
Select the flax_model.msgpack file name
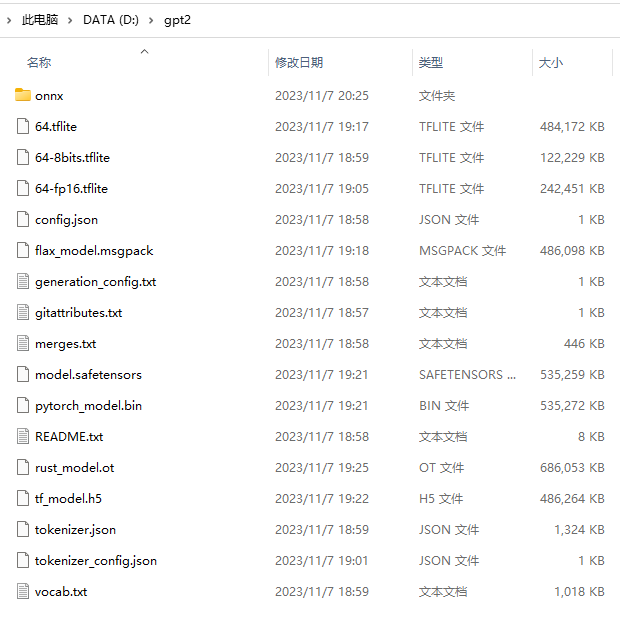click(x=94, y=251)
